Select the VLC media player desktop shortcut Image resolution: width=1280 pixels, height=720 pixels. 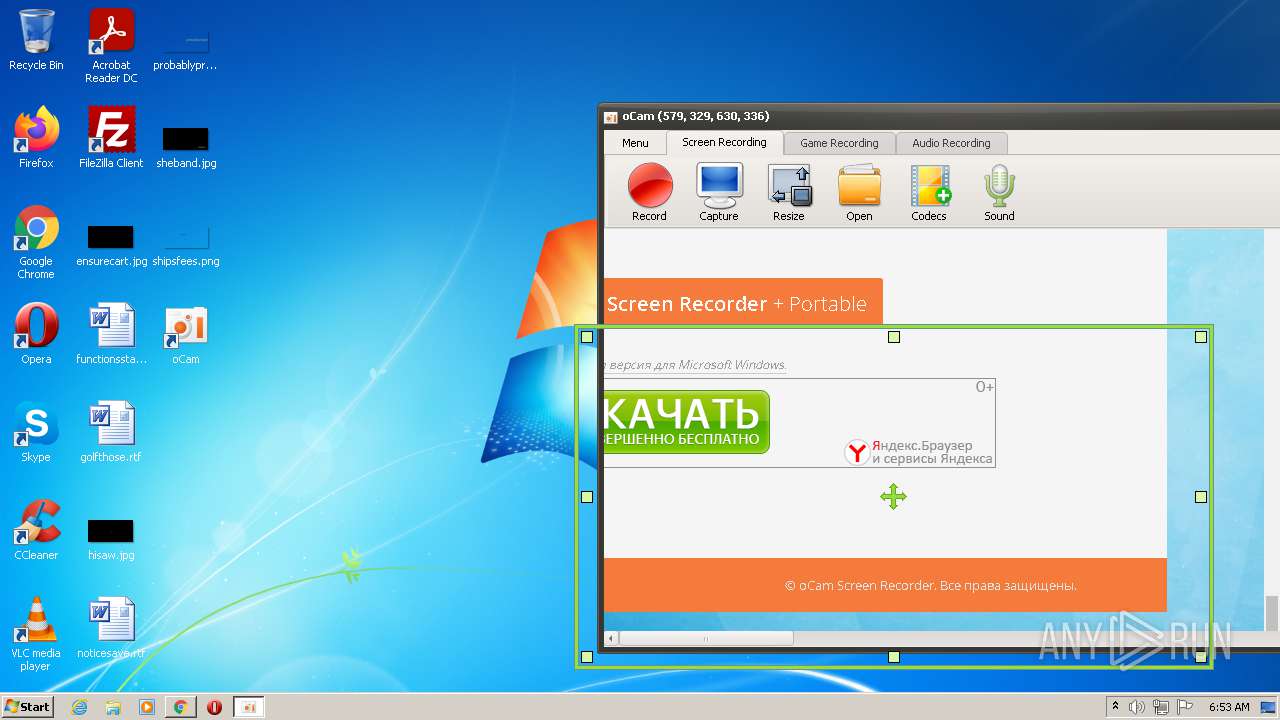coord(36,634)
